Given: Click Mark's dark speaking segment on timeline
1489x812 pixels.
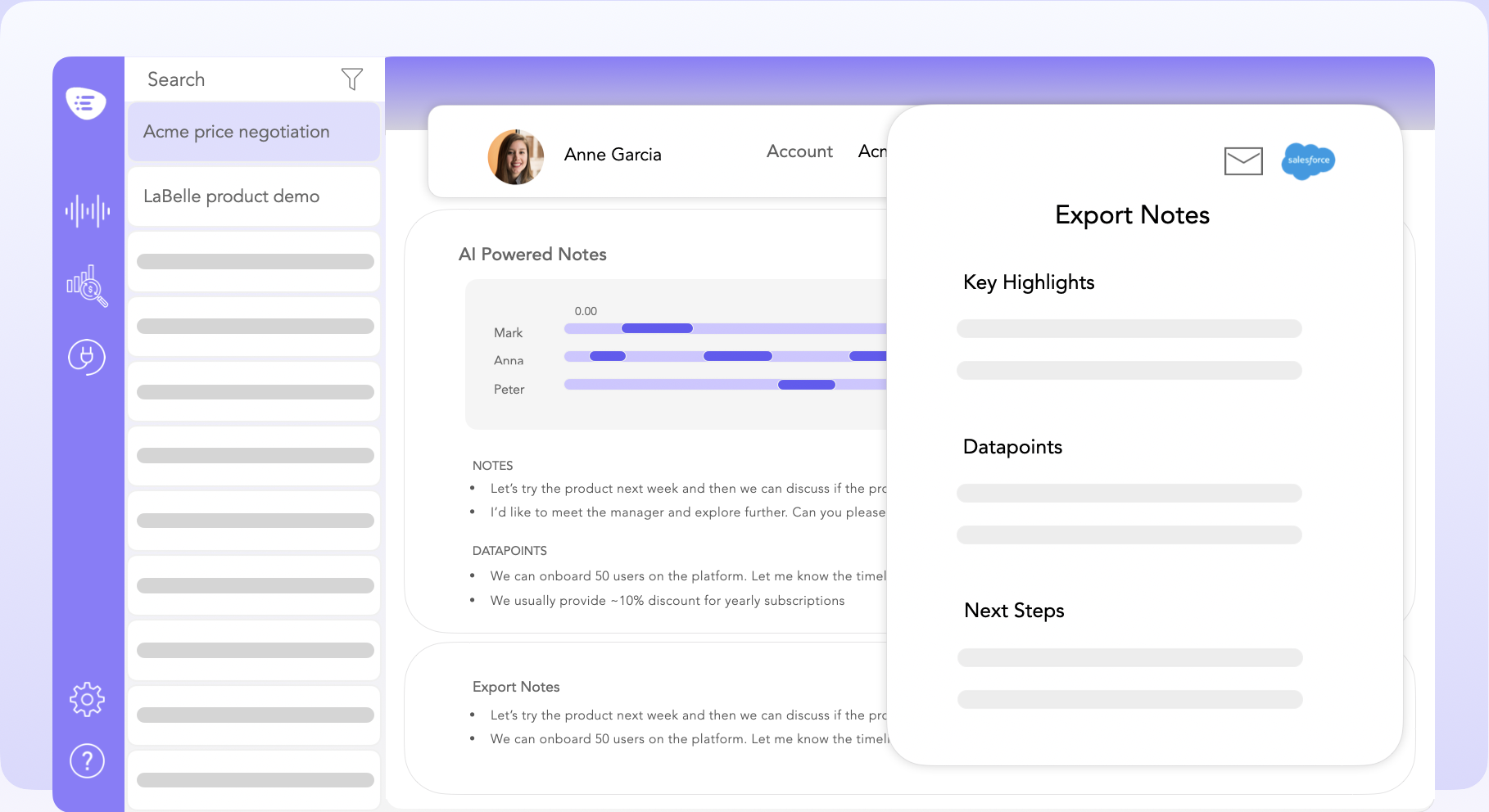Looking at the screenshot, I should [x=657, y=328].
